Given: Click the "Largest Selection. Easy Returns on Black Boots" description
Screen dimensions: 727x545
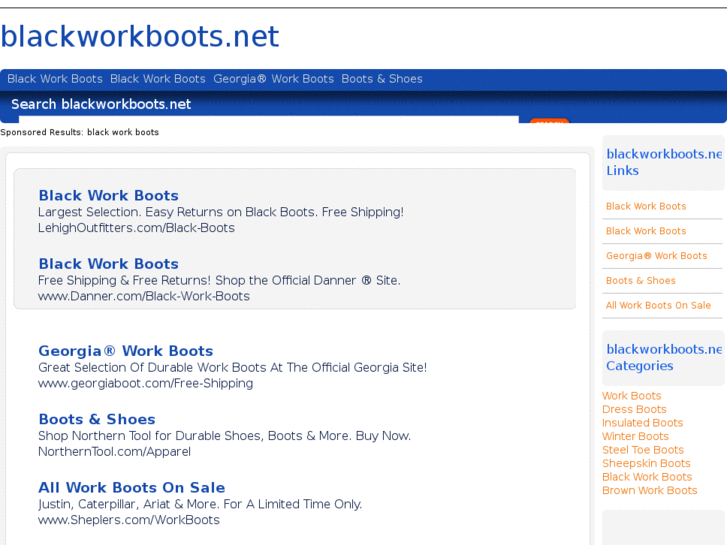Looking at the screenshot, I should point(221,212).
